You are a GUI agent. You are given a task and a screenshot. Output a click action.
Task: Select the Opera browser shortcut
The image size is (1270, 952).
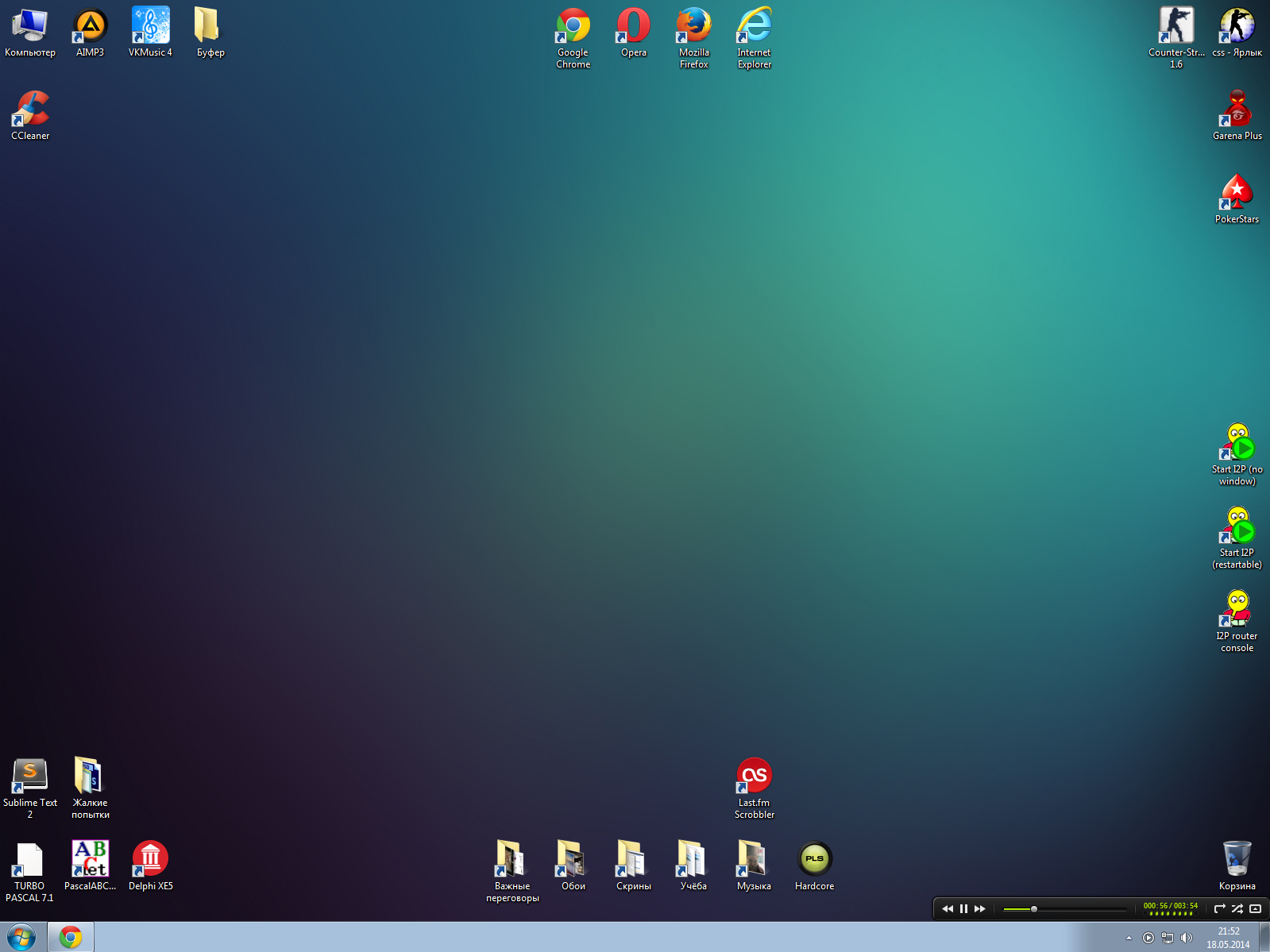(633, 32)
